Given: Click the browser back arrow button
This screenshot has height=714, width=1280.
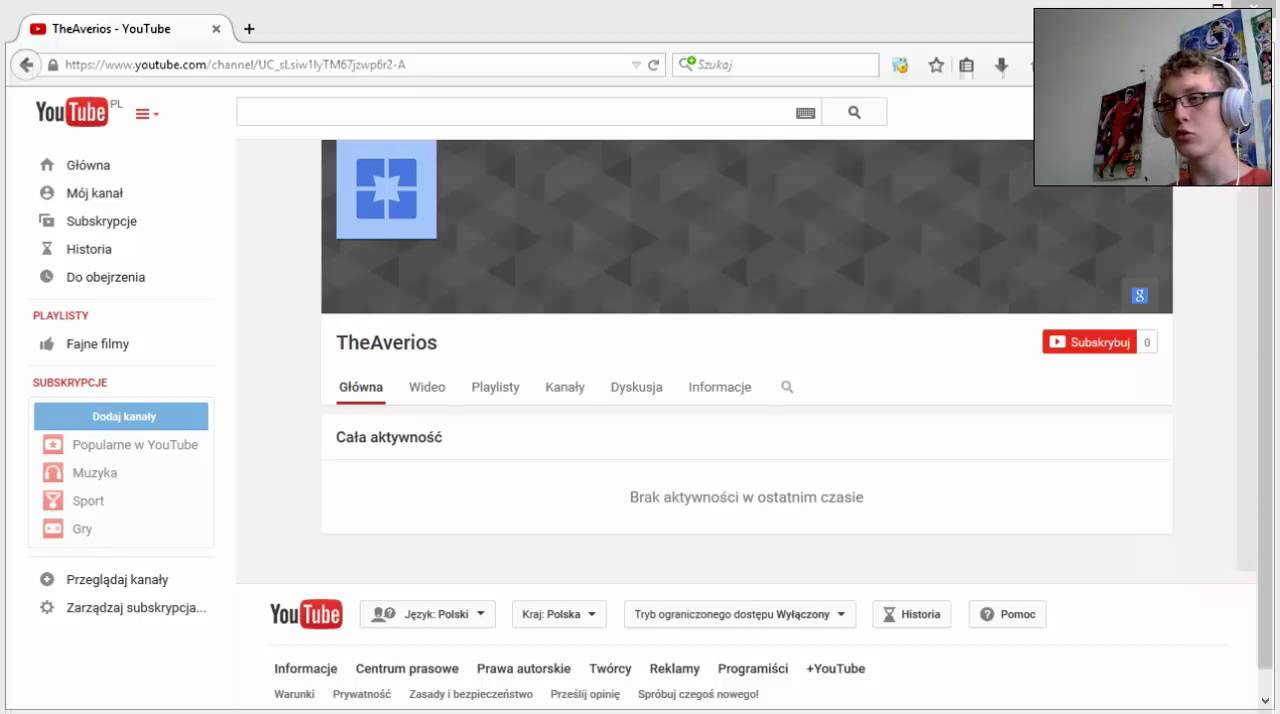Looking at the screenshot, I should pyautogui.click(x=26, y=65).
